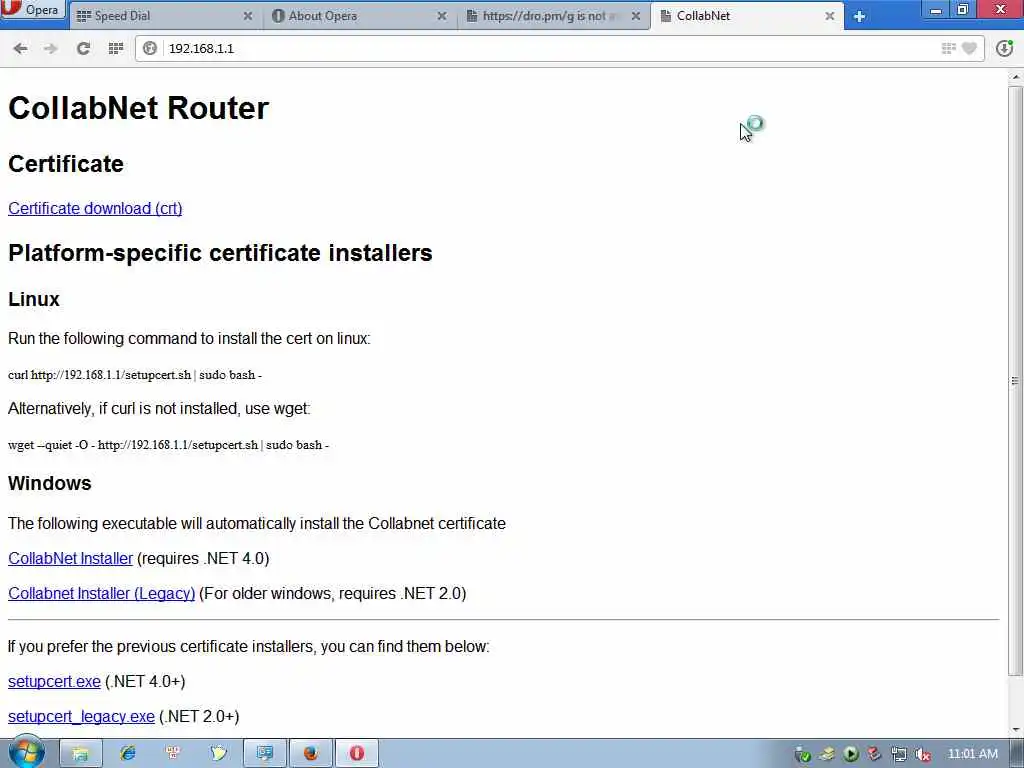Viewport: 1024px width, 768px height.
Task: Click the heart bookmark icon
Action: click(970, 48)
